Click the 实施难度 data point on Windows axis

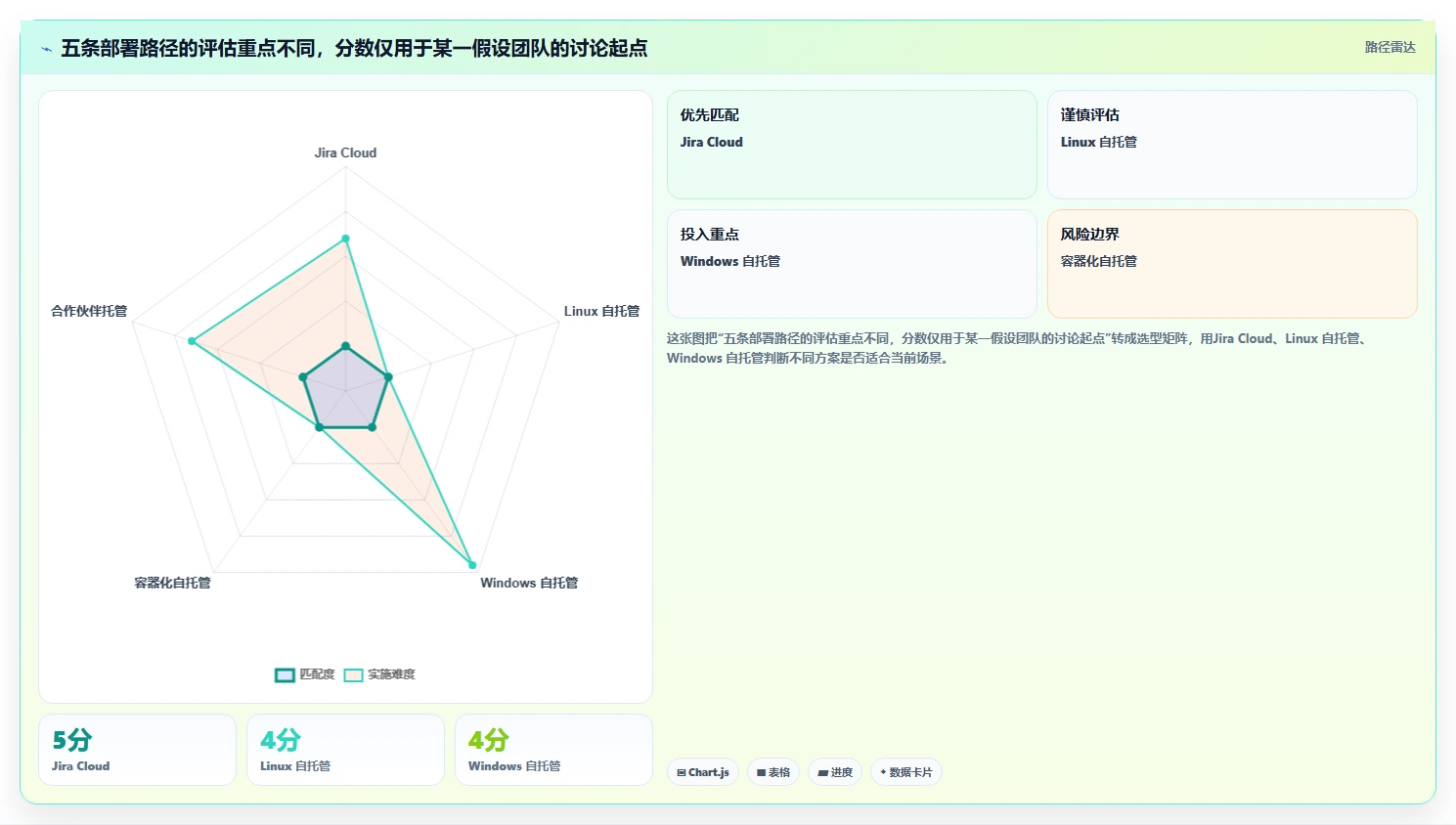(472, 565)
